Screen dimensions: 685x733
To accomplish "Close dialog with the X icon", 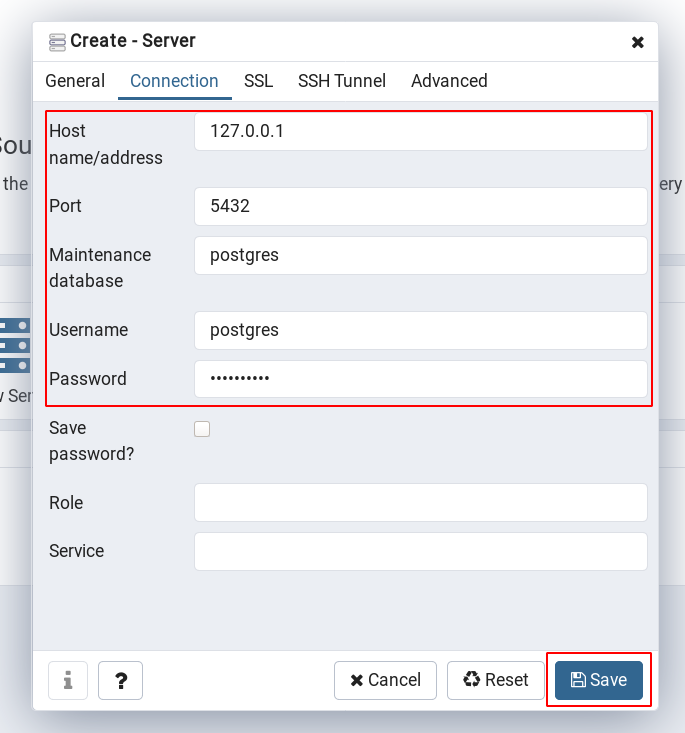I will (x=637, y=42).
